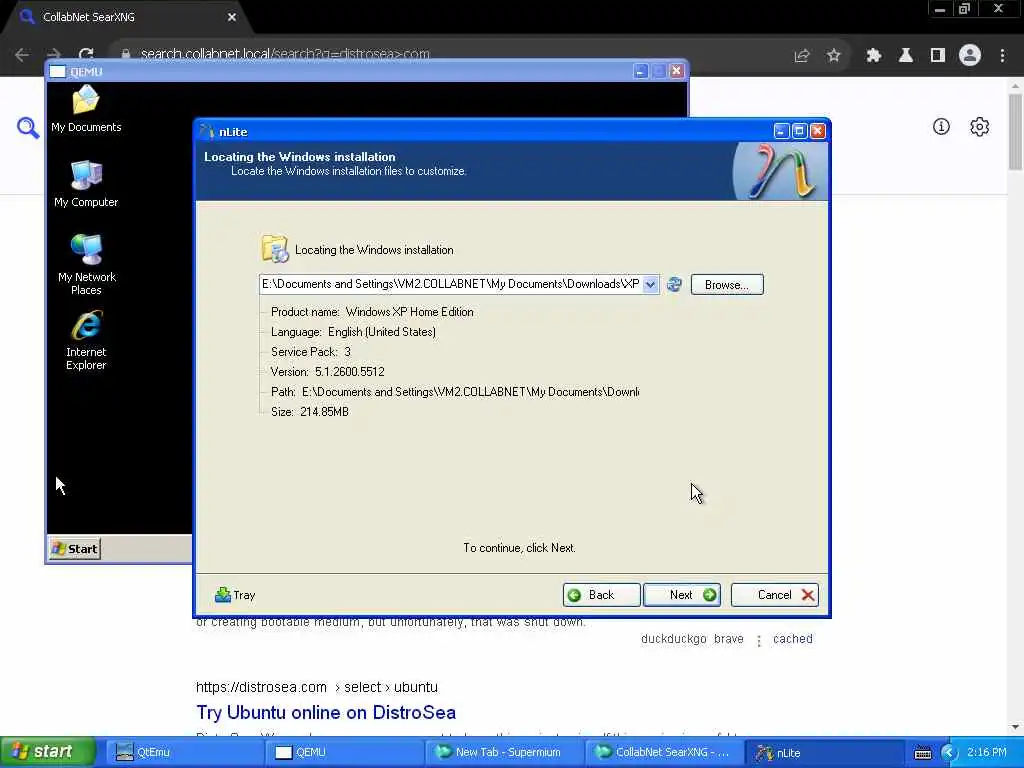Open the host Windows start menu
This screenshot has height=768, width=1024.
[x=48, y=752]
